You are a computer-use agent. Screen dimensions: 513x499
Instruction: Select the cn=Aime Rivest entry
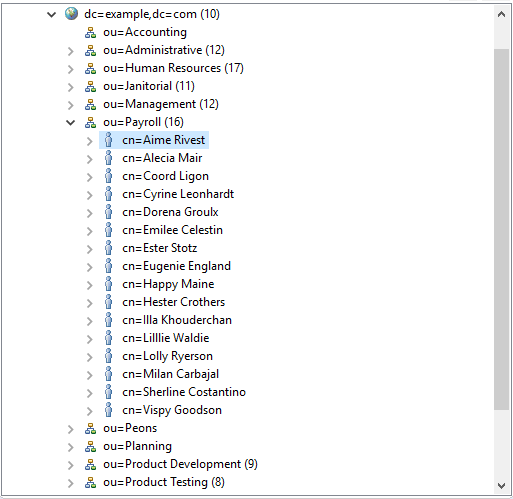[164, 140]
